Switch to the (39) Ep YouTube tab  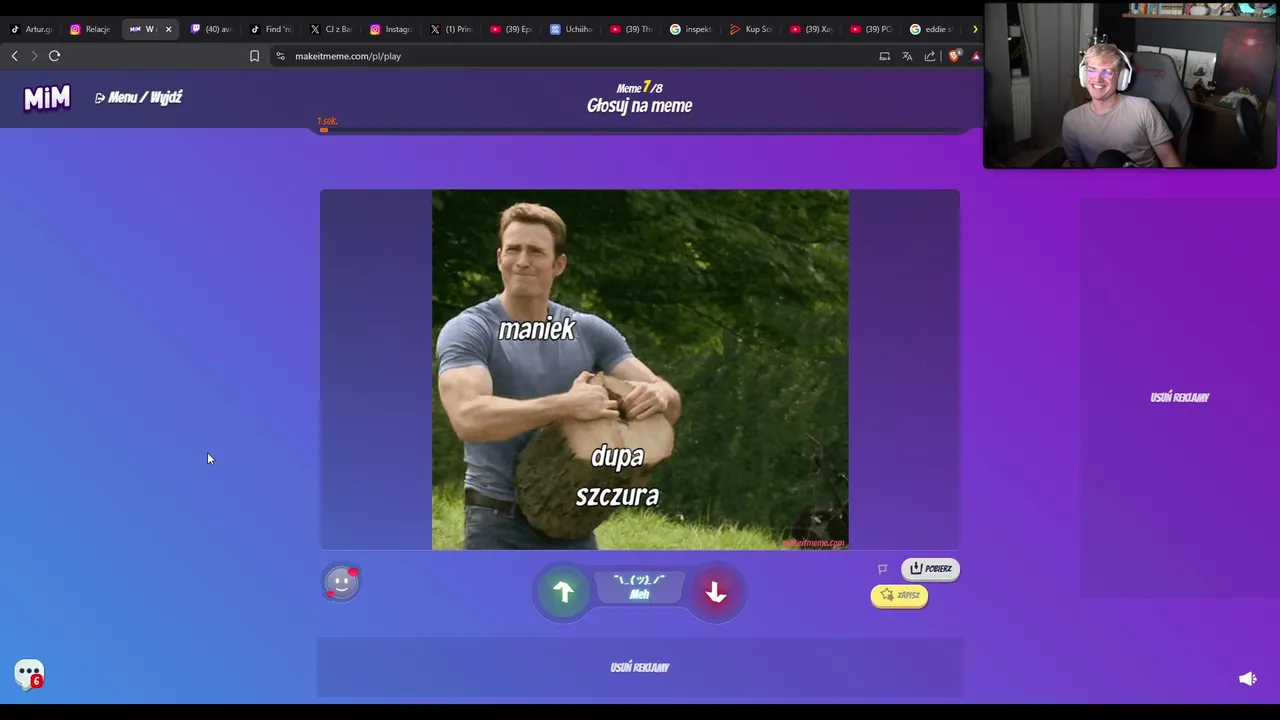point(511,29)
